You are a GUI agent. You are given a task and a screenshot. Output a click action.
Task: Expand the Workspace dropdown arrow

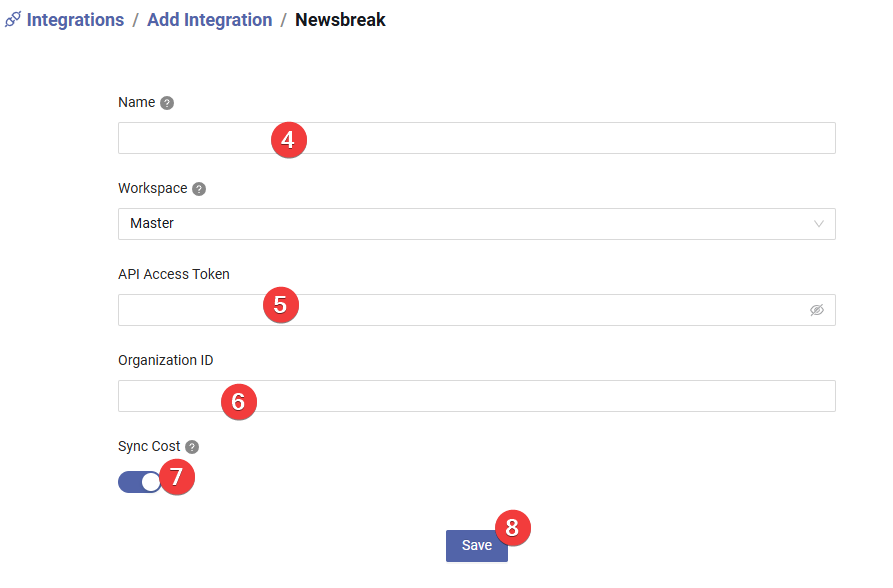[x=818, y=224]
